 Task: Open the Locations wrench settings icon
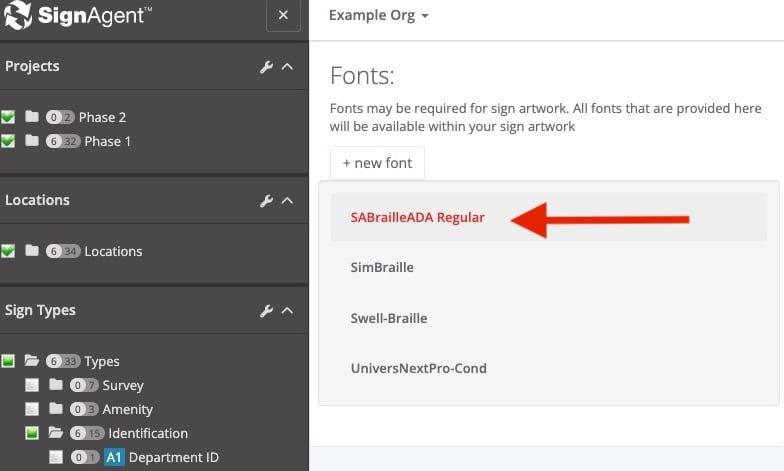coord(266,201)
